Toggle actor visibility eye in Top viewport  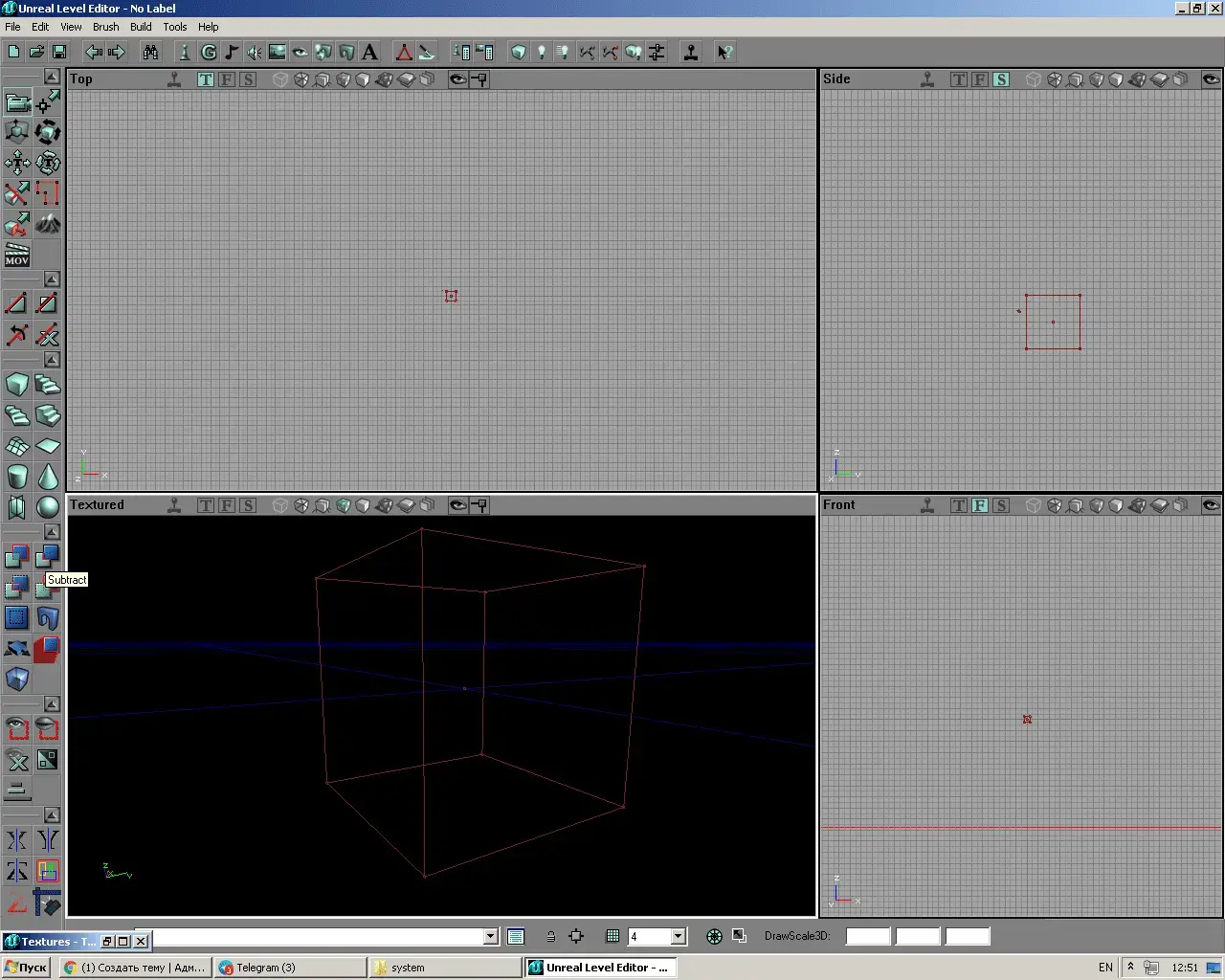[458, 79]
